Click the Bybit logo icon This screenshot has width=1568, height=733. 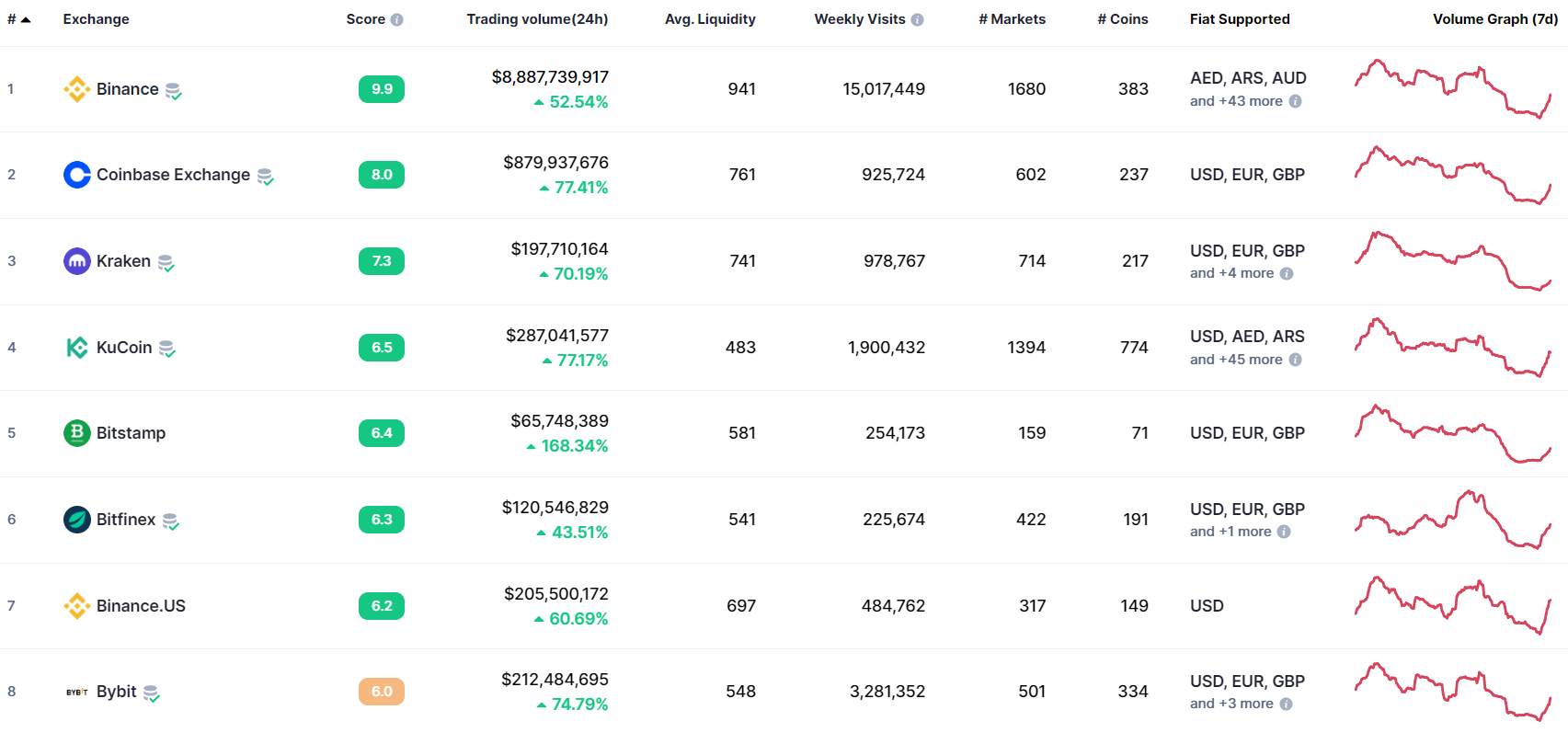coord(76,692)
